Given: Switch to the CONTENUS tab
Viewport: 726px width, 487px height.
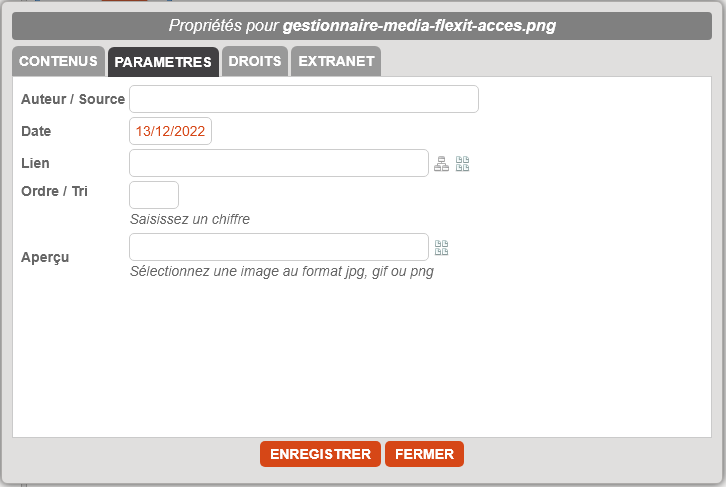Looking at the screenshot, I should [x=58, y=61].
